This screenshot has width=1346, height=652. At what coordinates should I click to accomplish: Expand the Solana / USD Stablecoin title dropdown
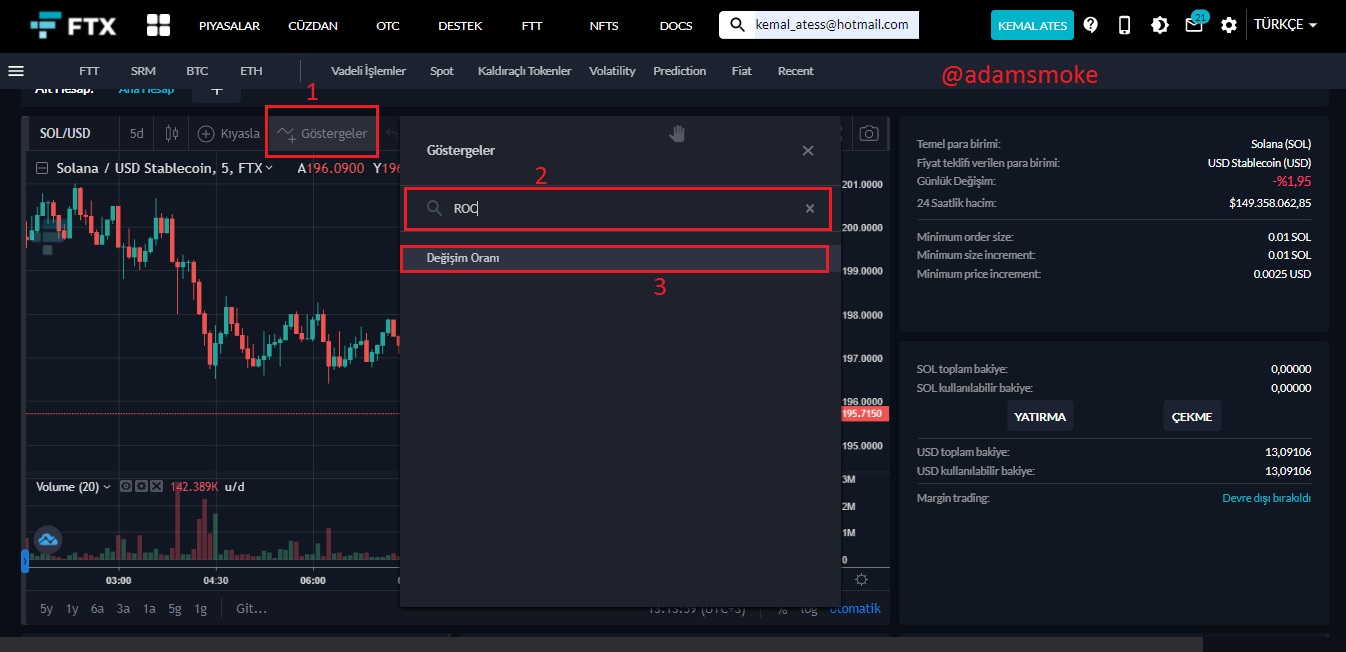(269, 168)
